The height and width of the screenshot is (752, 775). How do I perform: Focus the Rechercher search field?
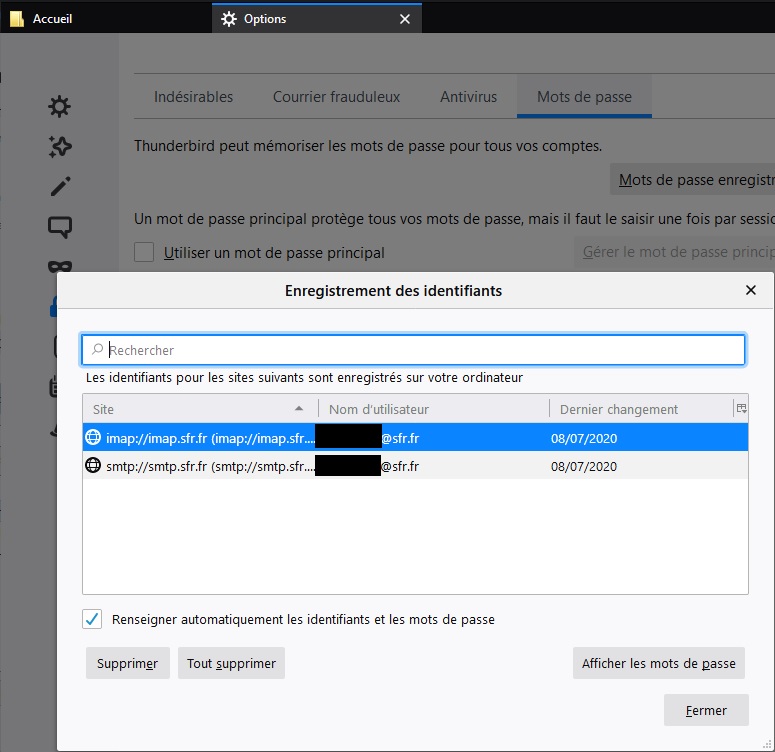coord(413,350)
